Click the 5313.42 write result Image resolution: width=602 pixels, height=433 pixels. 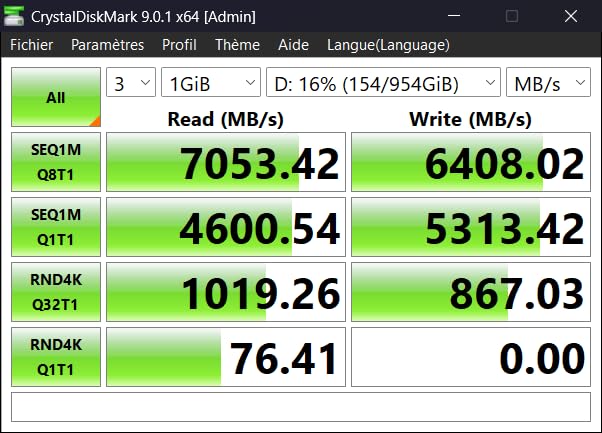click(471, 227)
